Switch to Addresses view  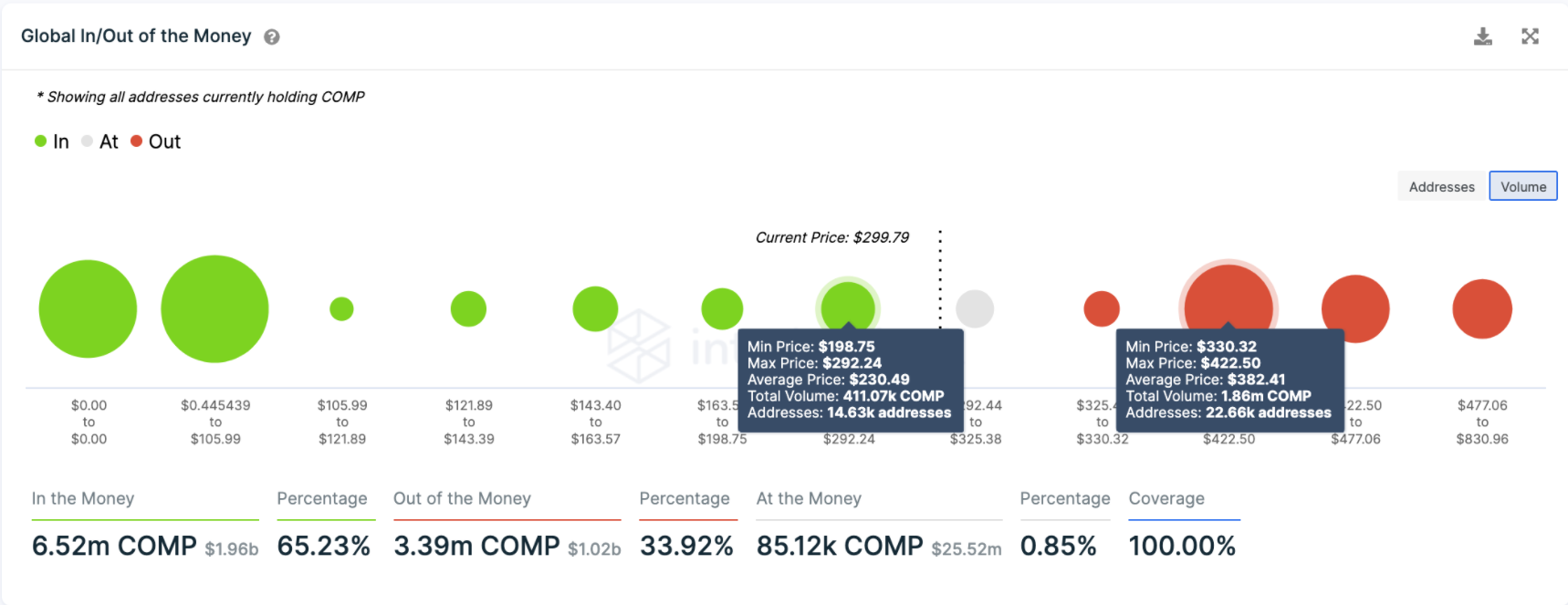tap(1441, 187)
